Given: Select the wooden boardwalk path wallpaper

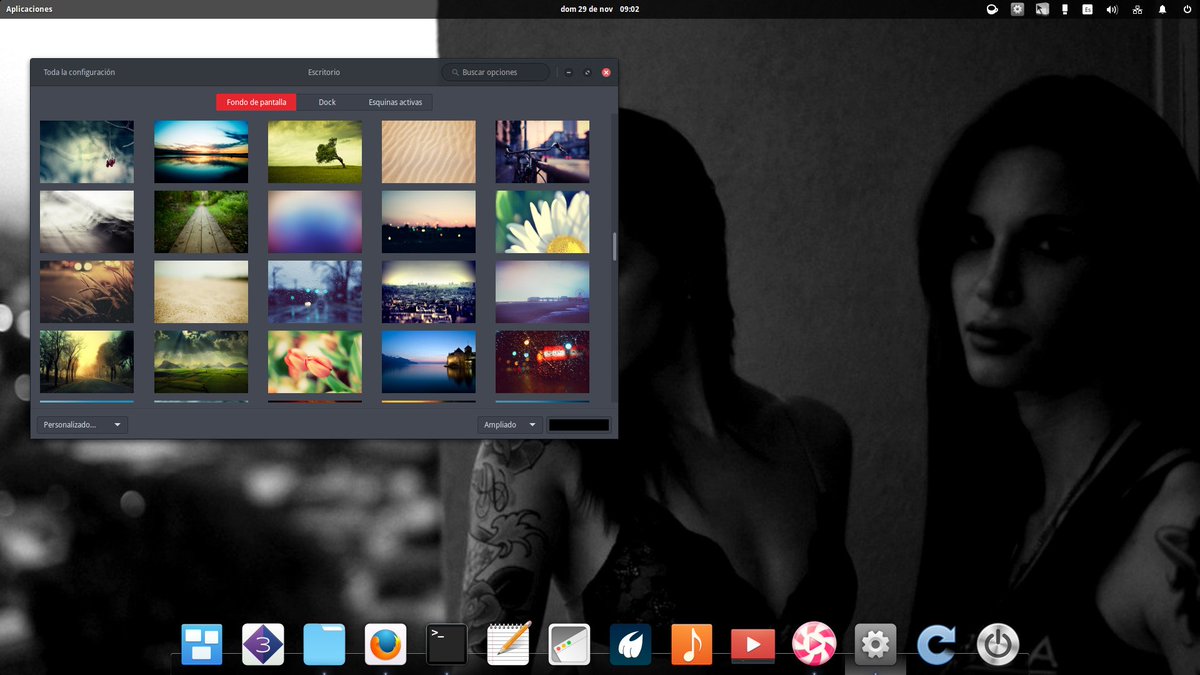Looking at the screenshot, I should tap(201, 222).
